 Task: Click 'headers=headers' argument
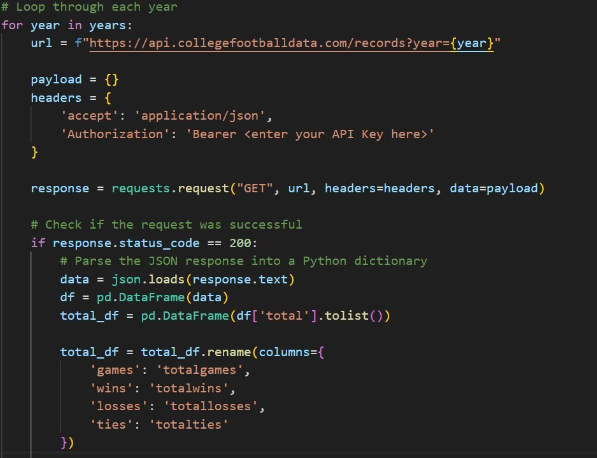tap(379, 188)
